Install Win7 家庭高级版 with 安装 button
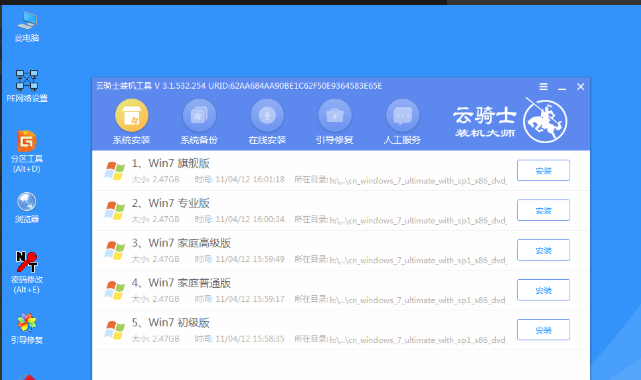Image resolution: width=641 pixels, height=380 pixels. click(x=543, y=250)
